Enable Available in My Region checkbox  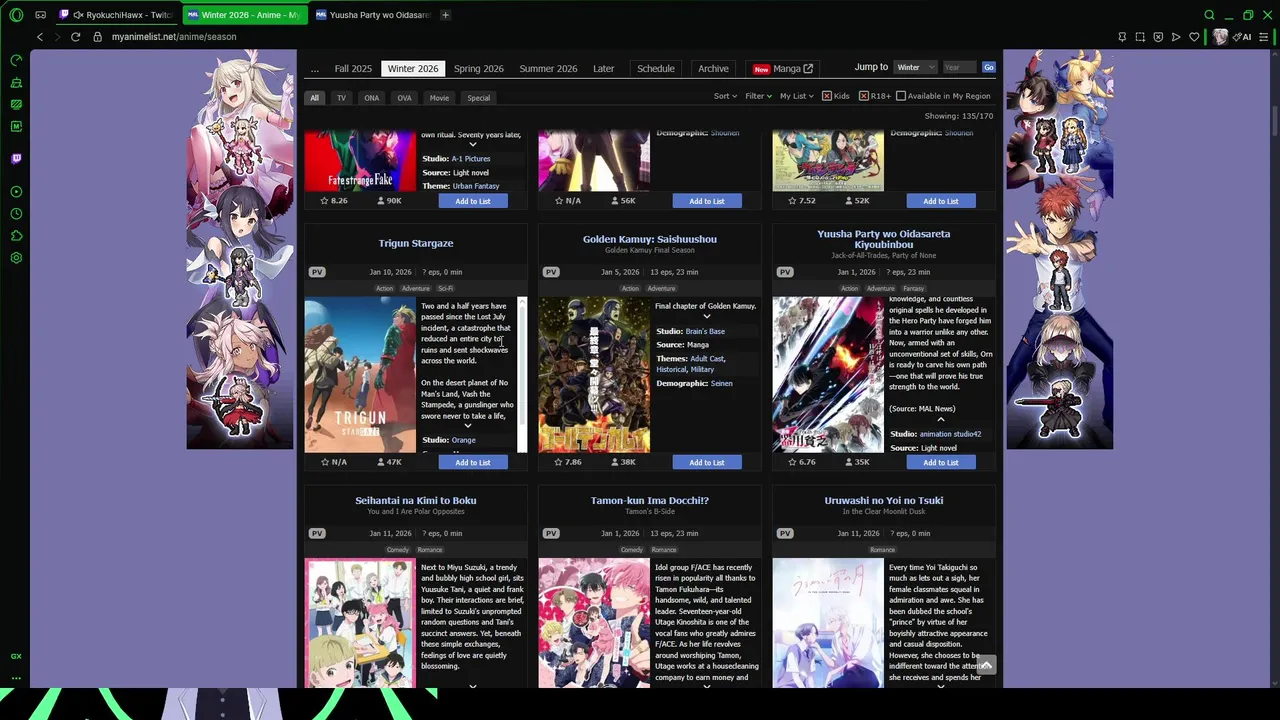tap(901, 96)
